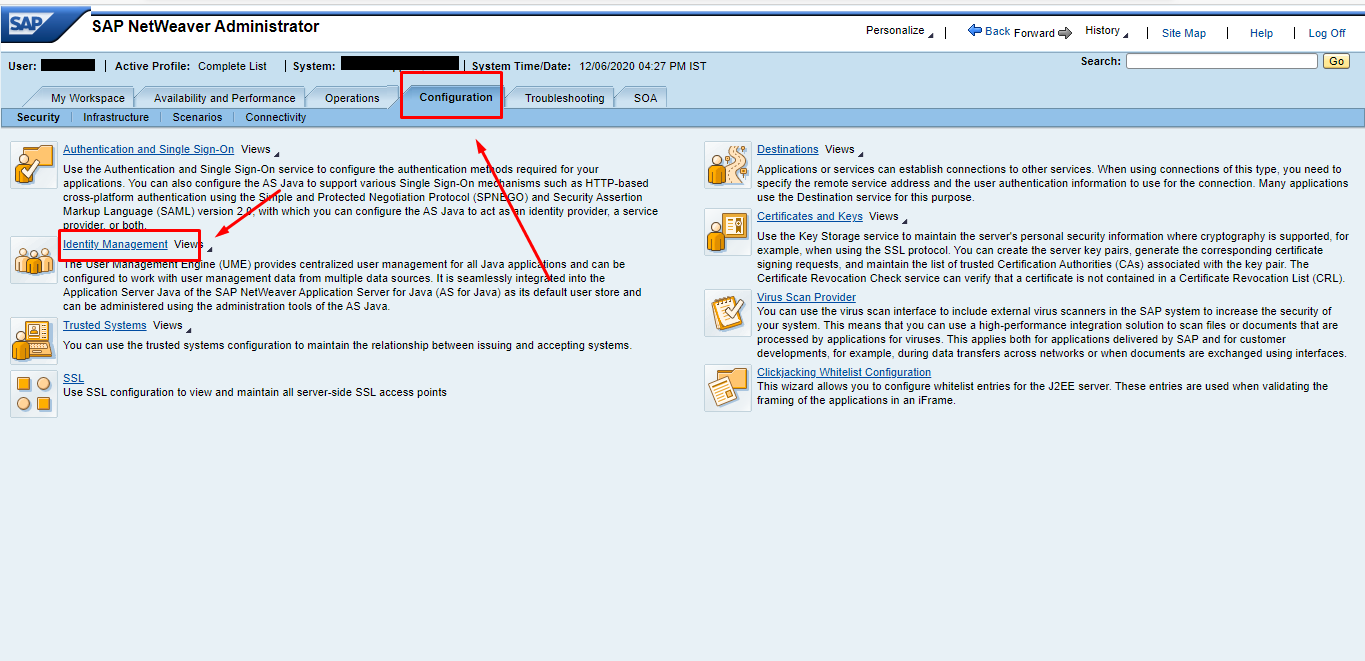Screen dimensions: 1365x661
Task: Click into the Search input field
Action: 1221,61
